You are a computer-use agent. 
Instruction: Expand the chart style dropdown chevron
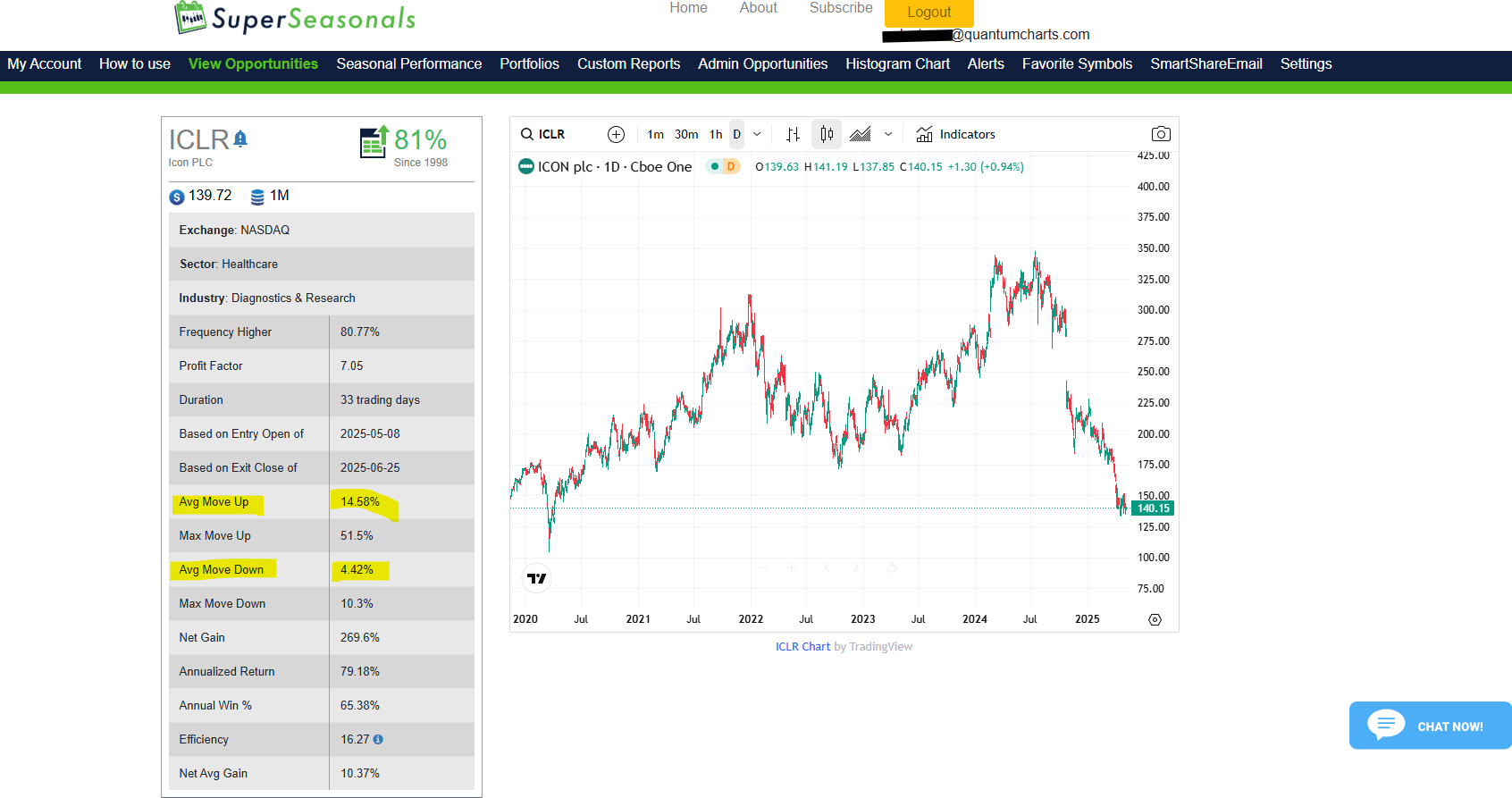[888, 134]
